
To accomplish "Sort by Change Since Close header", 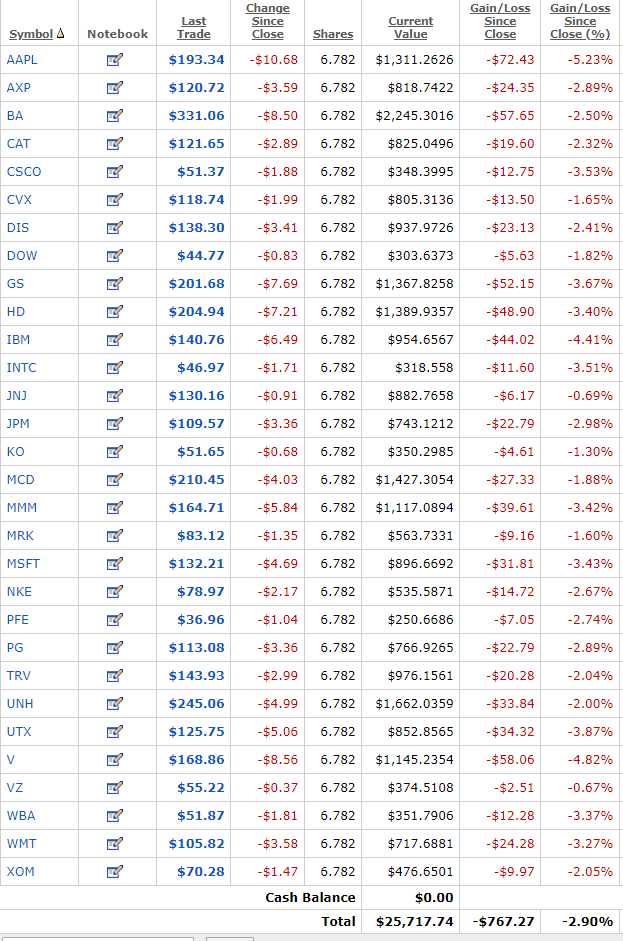I will click(x=267, y=21).
